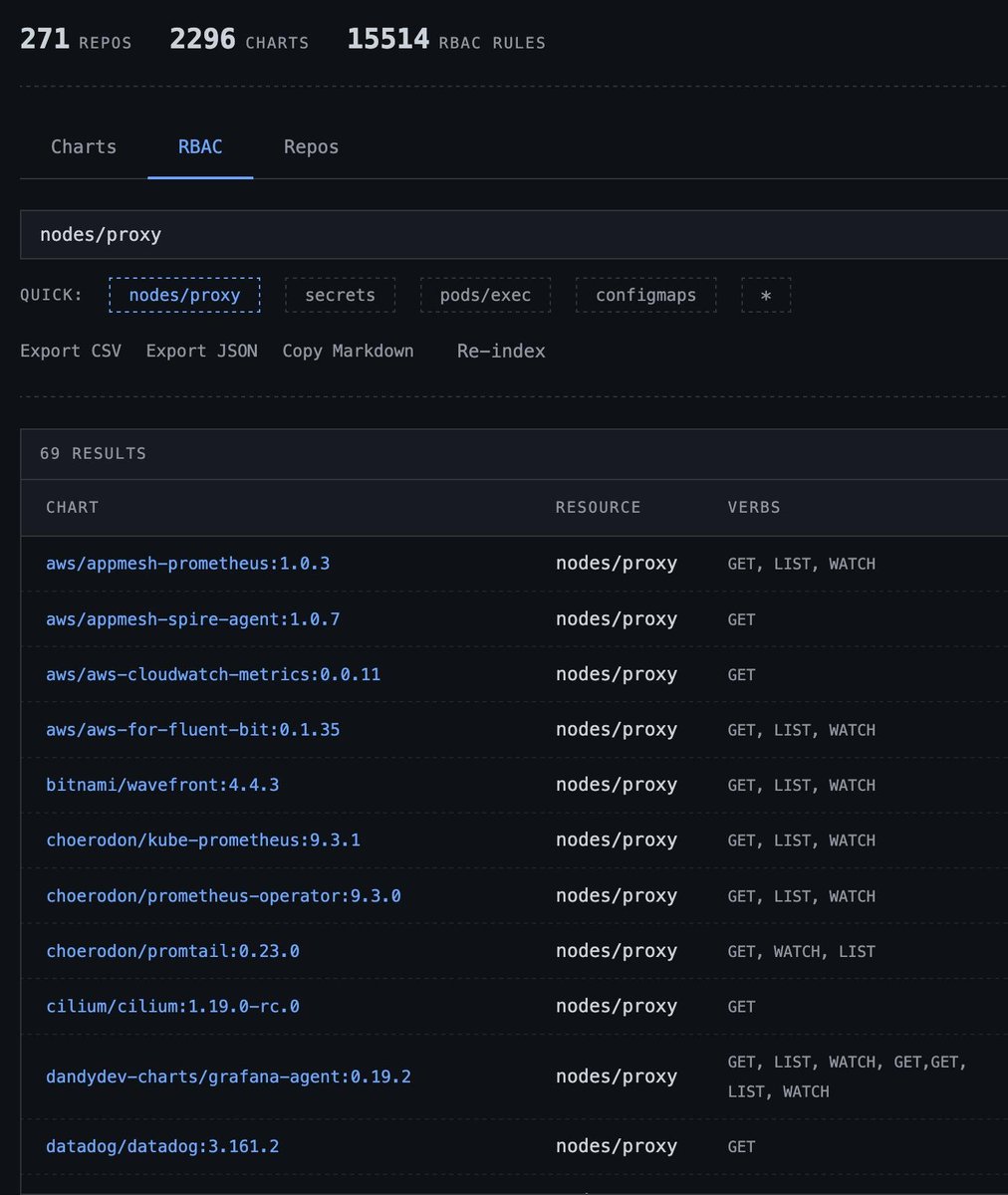
Task: Open dandydev-charts/grafana-agent:0.19.2 chart
Action: 228,1076
